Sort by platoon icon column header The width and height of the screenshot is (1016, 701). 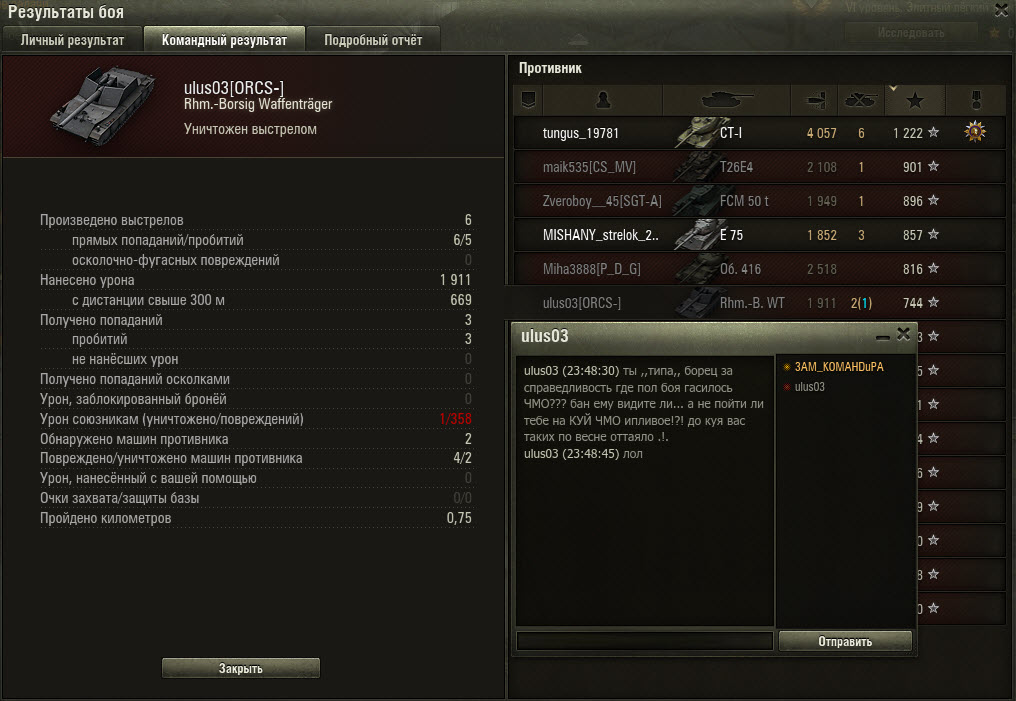pos(528,100)
